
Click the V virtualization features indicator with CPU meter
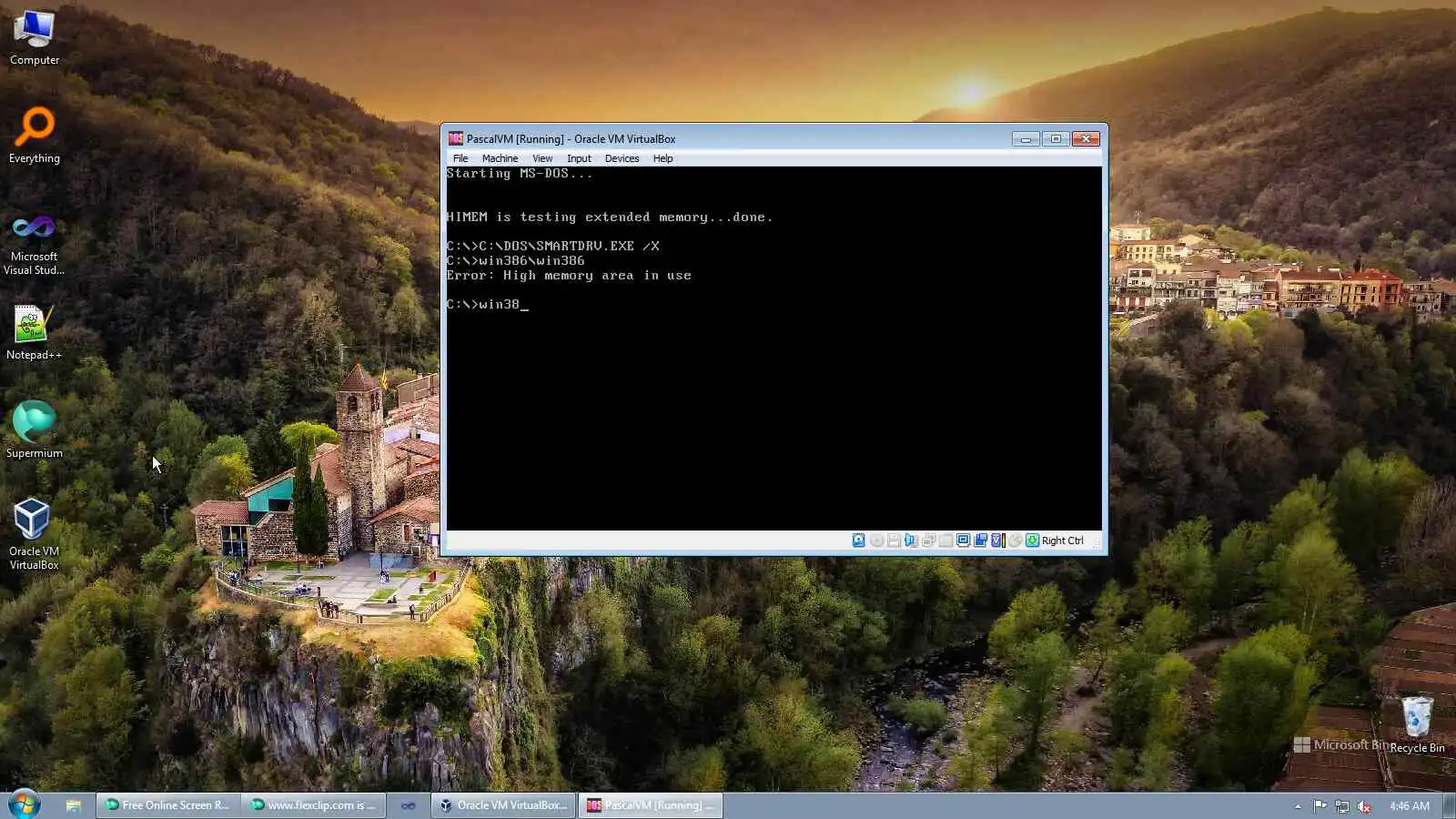[997, 541]
